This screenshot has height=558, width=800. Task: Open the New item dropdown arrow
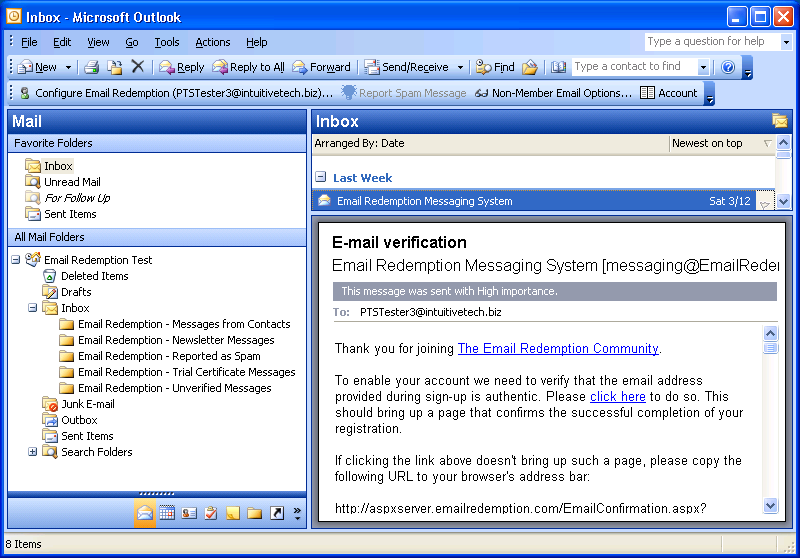(x=68, y=67)
